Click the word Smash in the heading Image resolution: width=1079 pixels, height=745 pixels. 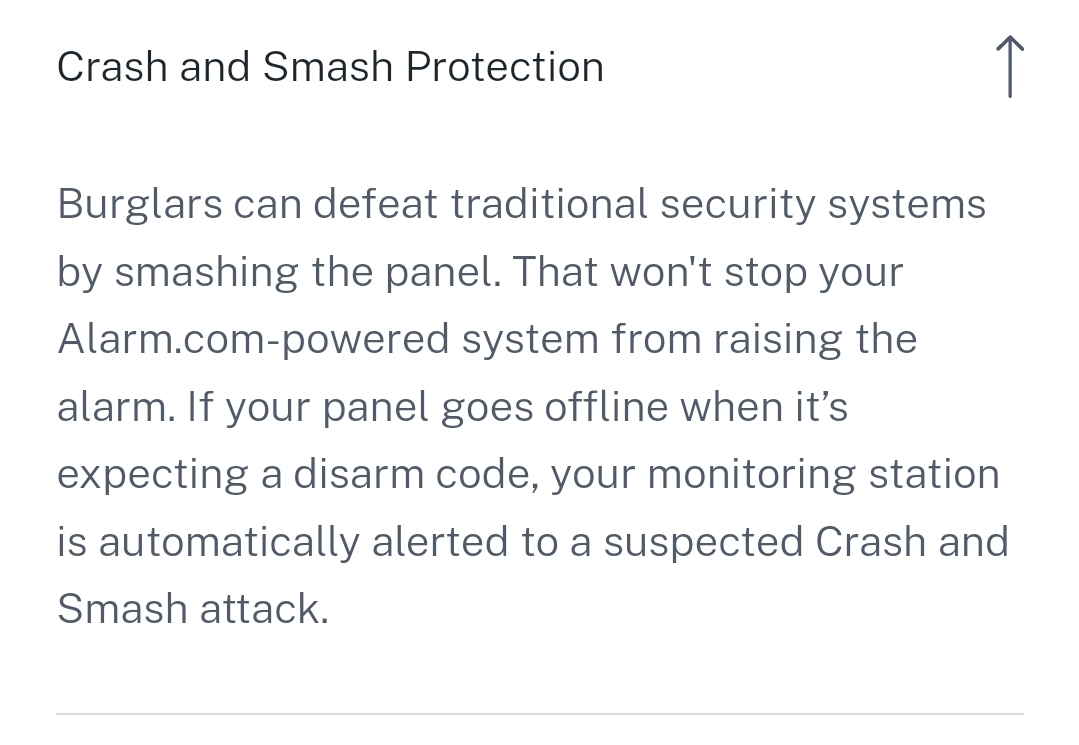click(x=329, y=67)
